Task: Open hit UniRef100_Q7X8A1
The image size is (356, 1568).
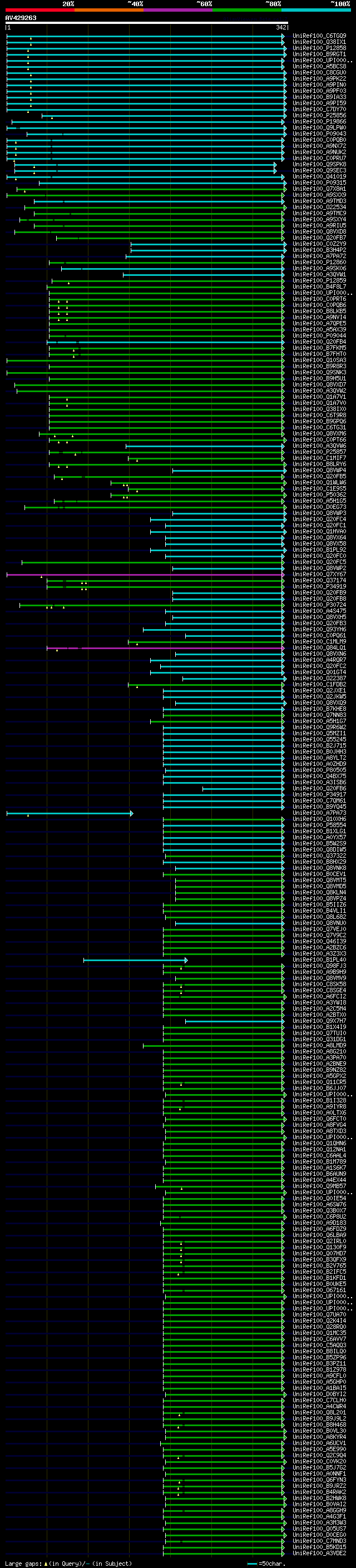Action: pos(319,189)
